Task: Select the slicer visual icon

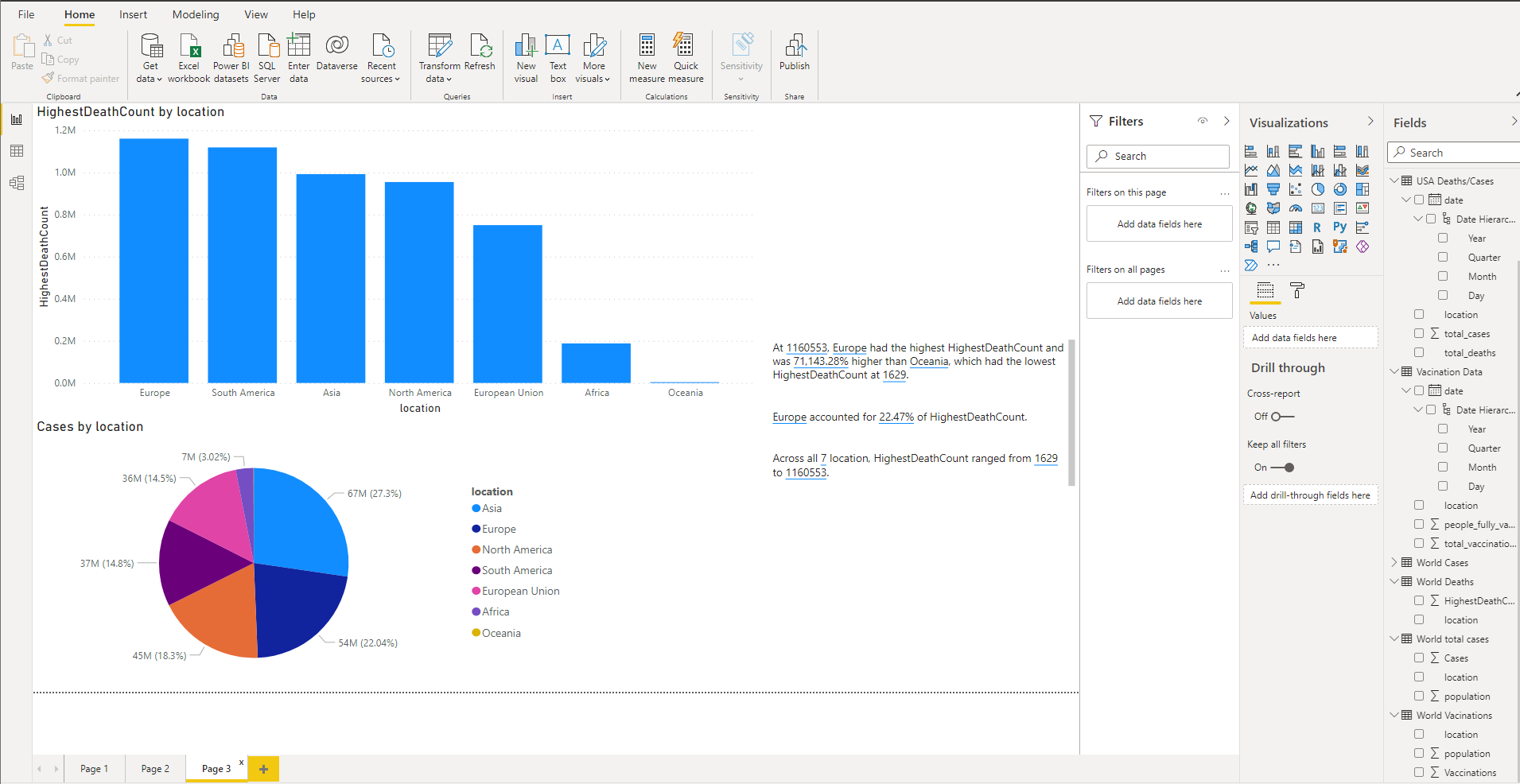Action: point(1251,228)
